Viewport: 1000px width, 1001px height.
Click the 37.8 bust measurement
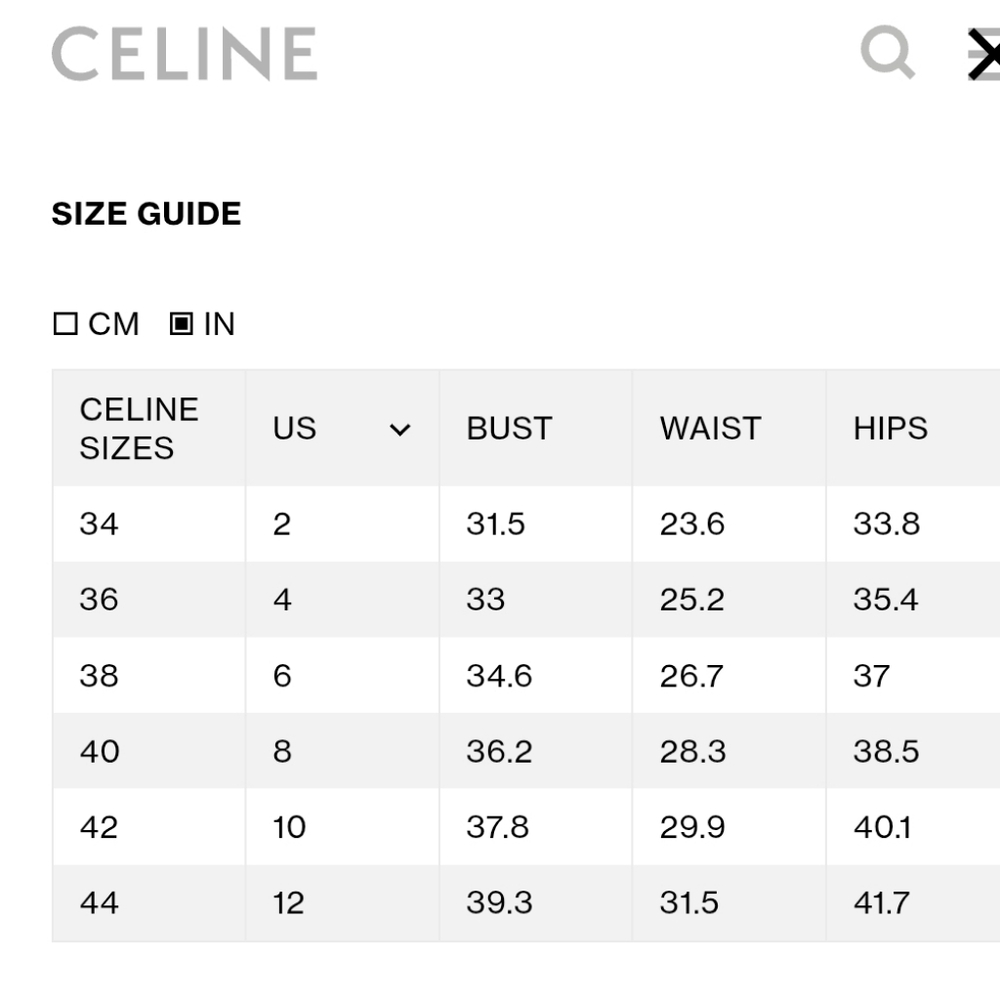(x=497, y=827)
